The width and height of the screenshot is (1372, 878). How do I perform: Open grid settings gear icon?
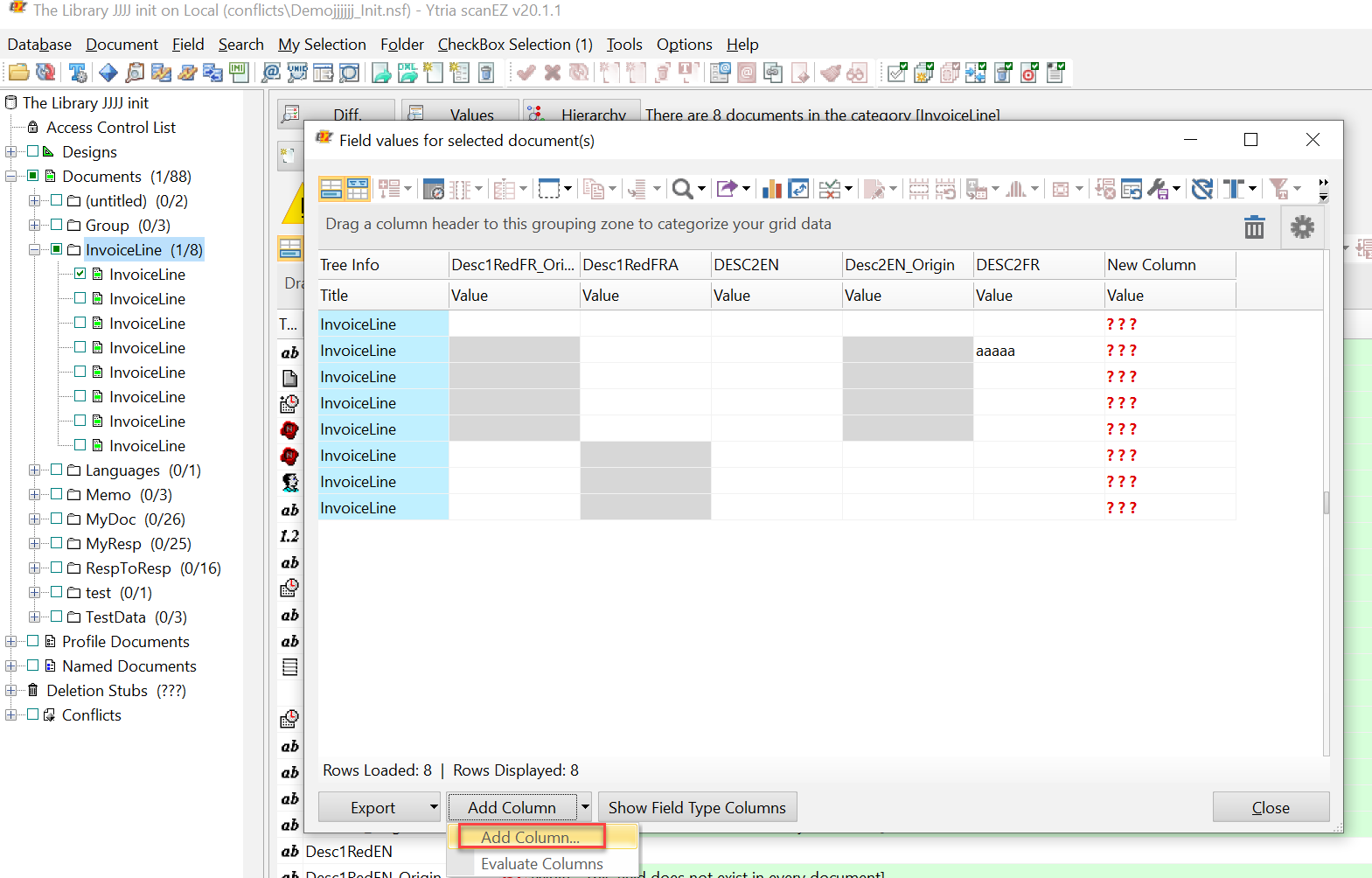1302,227
